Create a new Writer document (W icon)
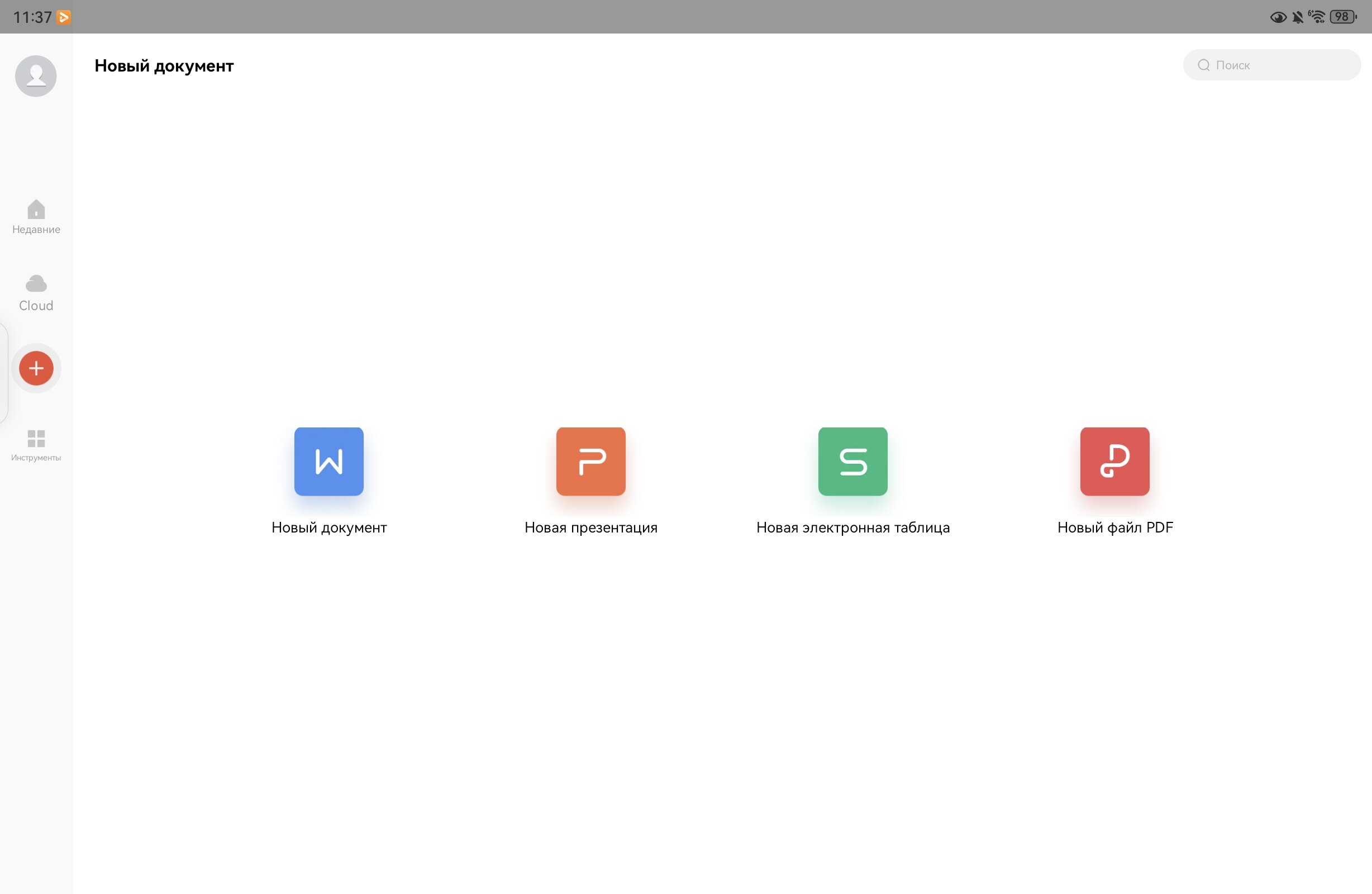The image size is (1372, 894). (x=328, y=462)
